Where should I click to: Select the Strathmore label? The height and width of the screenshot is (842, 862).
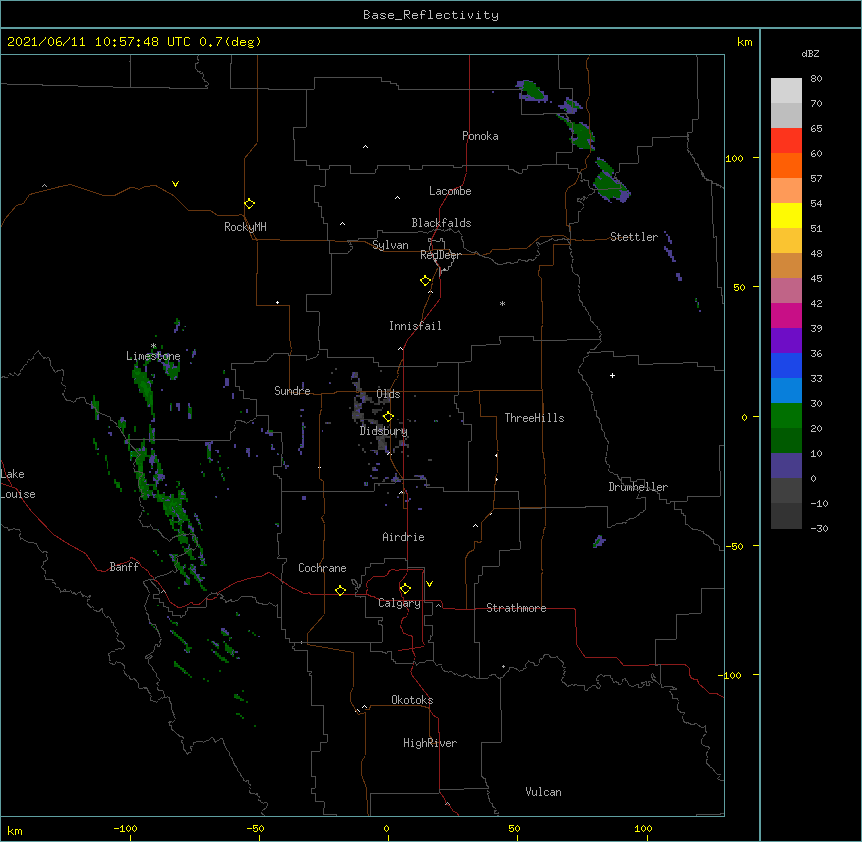tap(516, 608)
